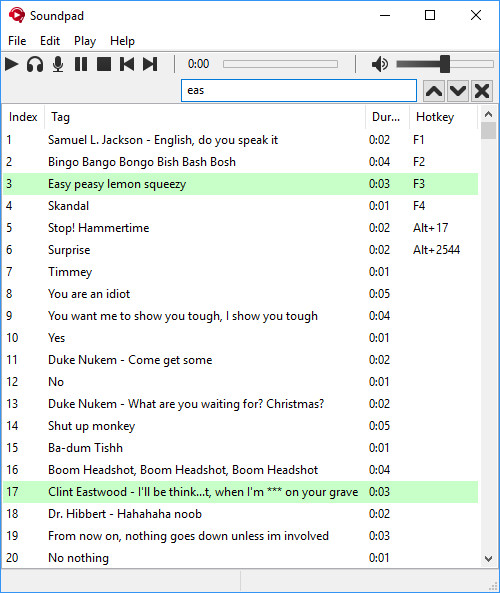This screenshot has height=593, width=500.
Task: Stop playback with the square button
Action: [104, 64]
